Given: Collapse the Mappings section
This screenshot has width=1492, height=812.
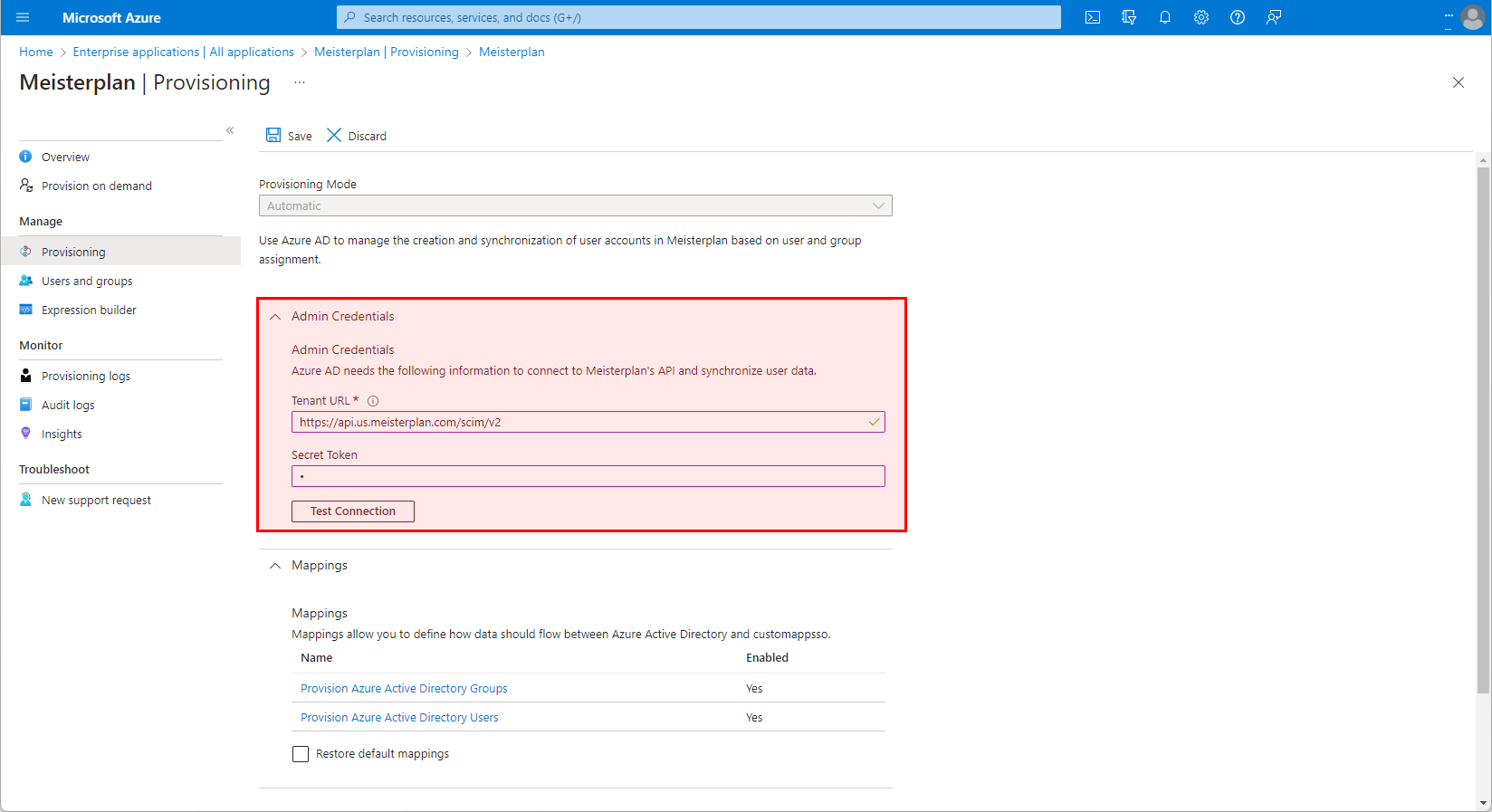Looking at the screenshot, I should (275, 566).
